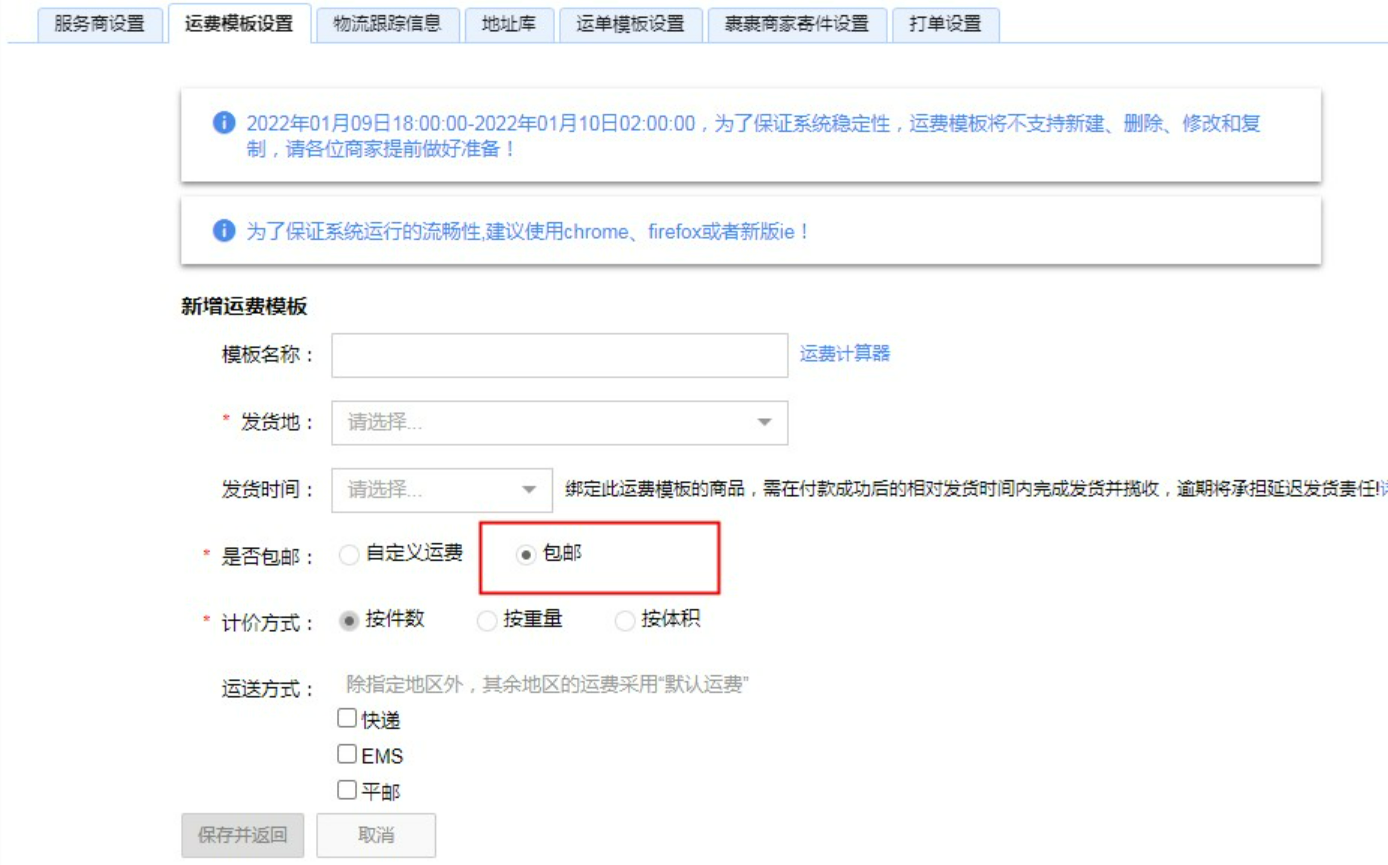The image size is (1388, 865).
Task: Enable the 快递 checkbox
Action: tap(347, 718)
